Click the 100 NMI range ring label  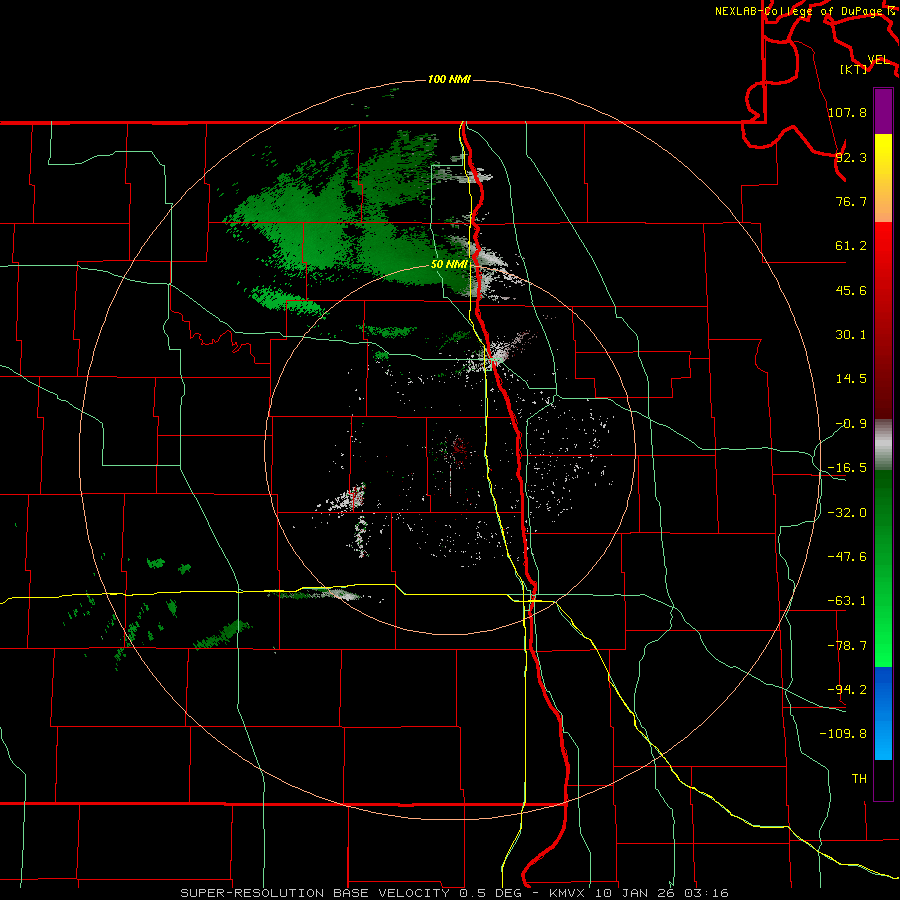[449, 79]
